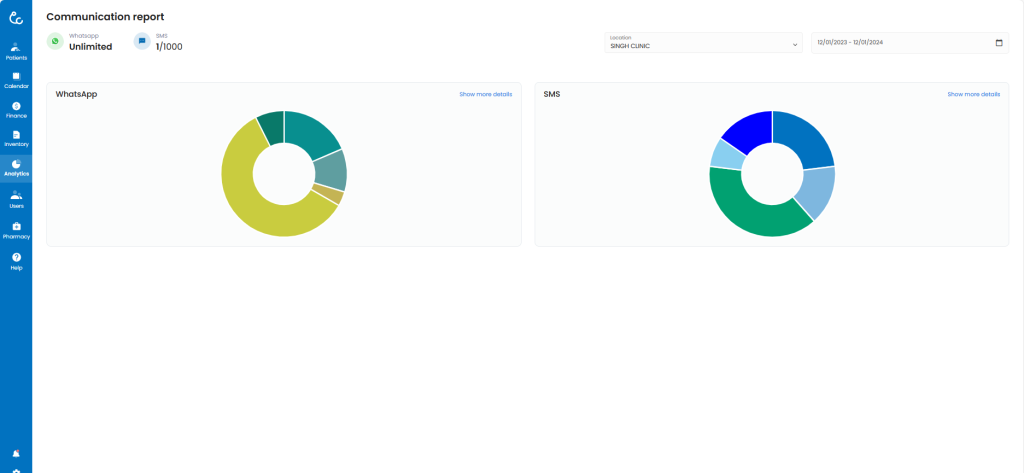The image size is (1024, 473).
Task: Show more details for WhatsApp chart
Action: coord(485,94)
